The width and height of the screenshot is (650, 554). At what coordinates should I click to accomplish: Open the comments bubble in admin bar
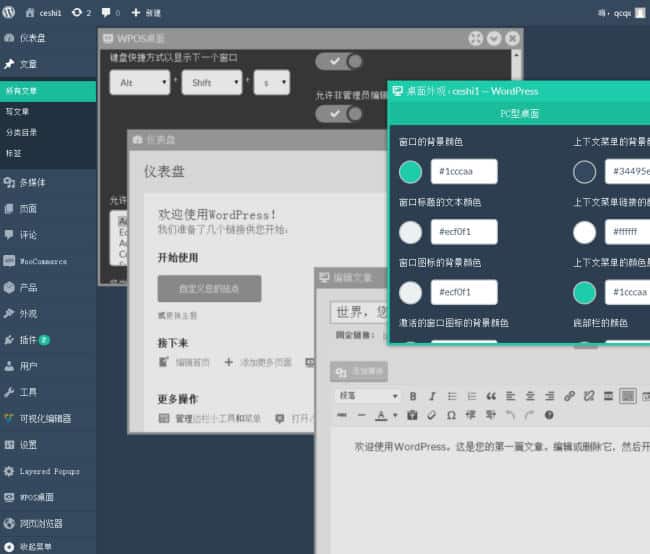click(111, 13)
